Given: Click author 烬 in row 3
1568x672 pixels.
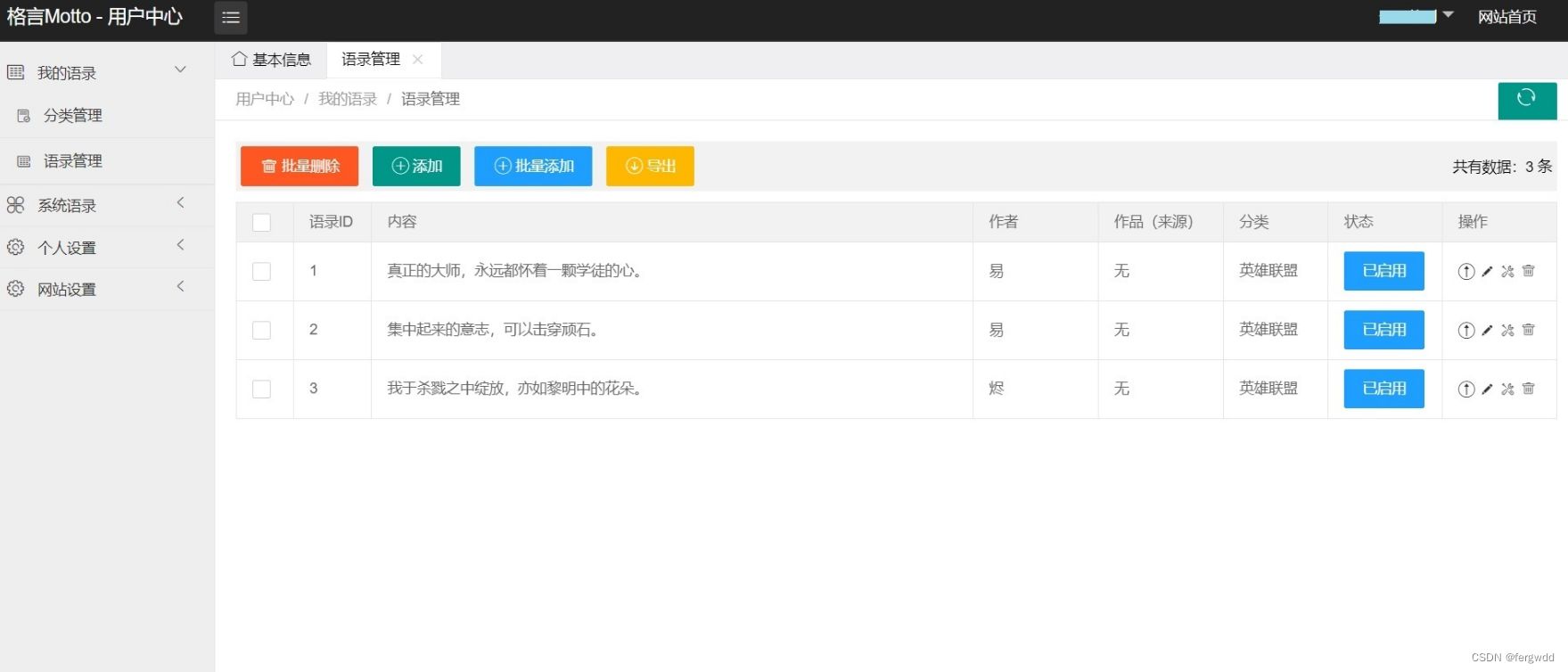Looking at the screenshot, I should (x=997, y=389).
